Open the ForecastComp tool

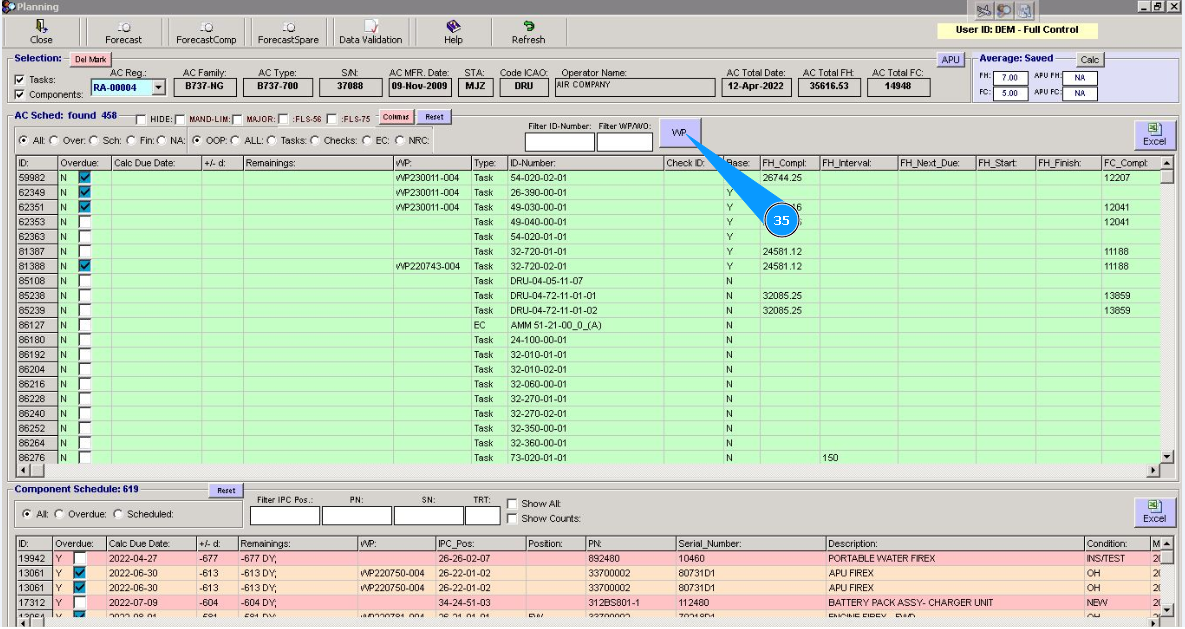point(205,32)
